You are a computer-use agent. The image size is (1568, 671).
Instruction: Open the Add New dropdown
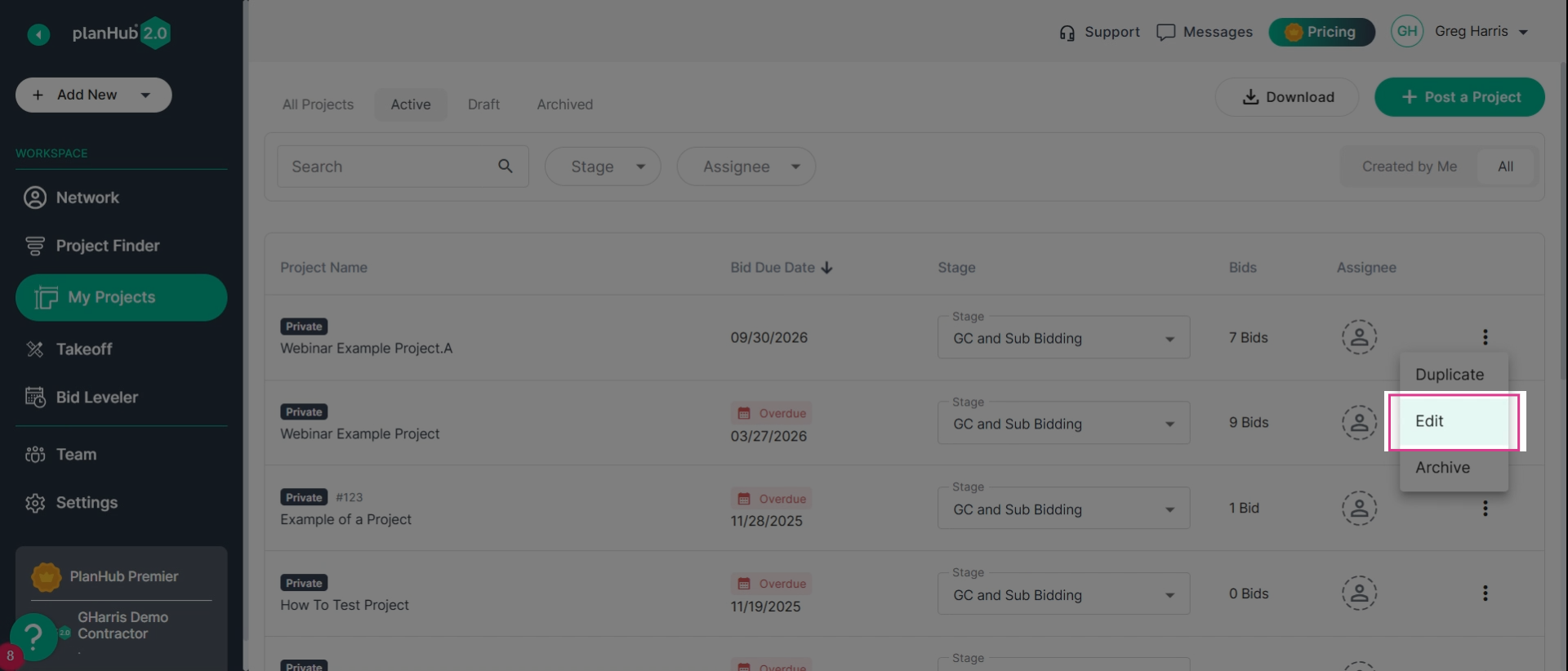[94, 95]
